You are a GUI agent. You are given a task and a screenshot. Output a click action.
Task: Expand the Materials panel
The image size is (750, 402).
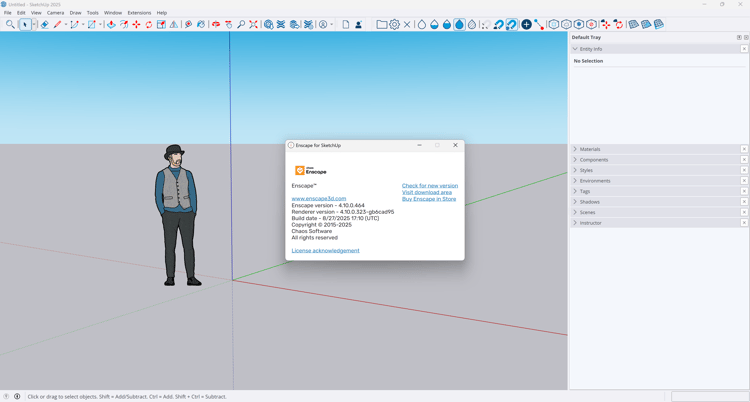pyautogui.click(x=575, y=149)
